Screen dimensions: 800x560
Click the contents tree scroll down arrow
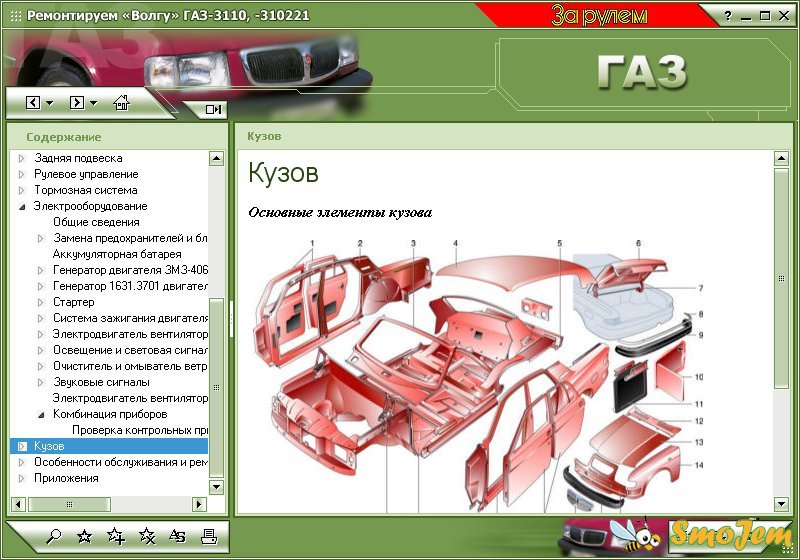tap(216, 487)
